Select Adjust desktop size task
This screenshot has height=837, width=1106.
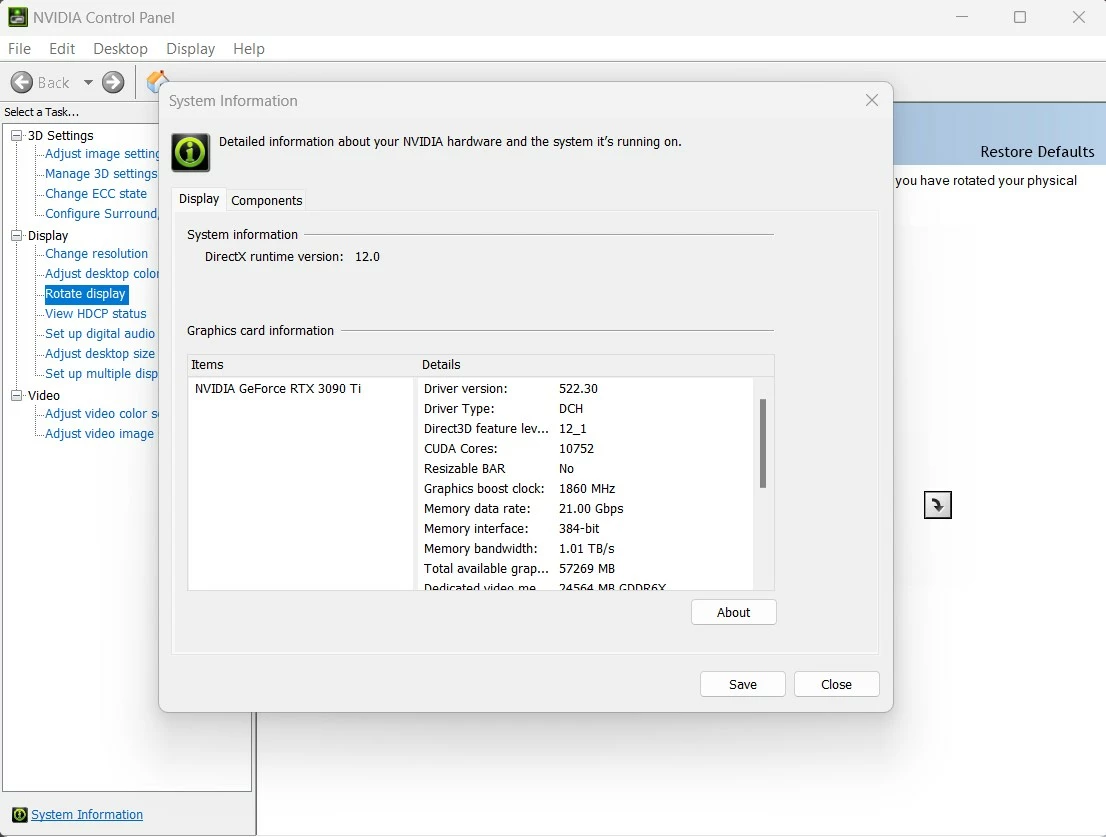tap(99, 353)
